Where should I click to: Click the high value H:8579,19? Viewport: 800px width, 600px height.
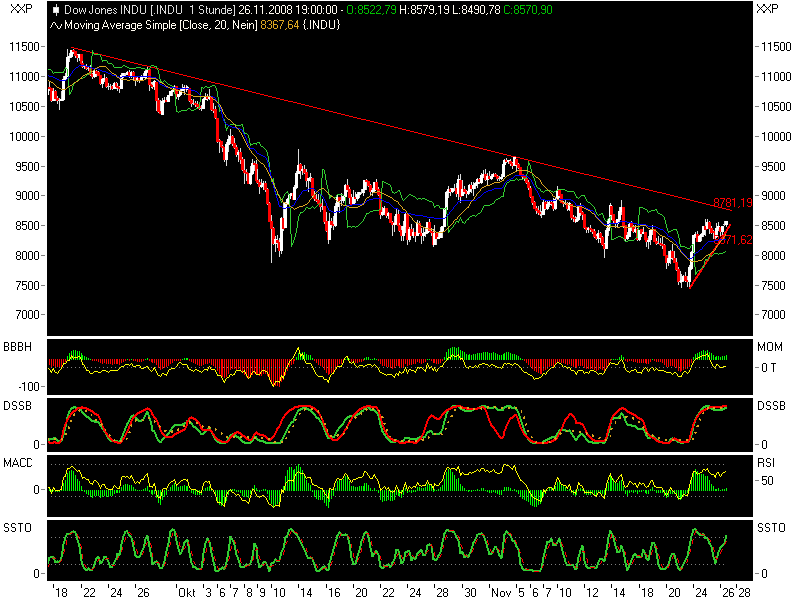(x=423, y=10)
